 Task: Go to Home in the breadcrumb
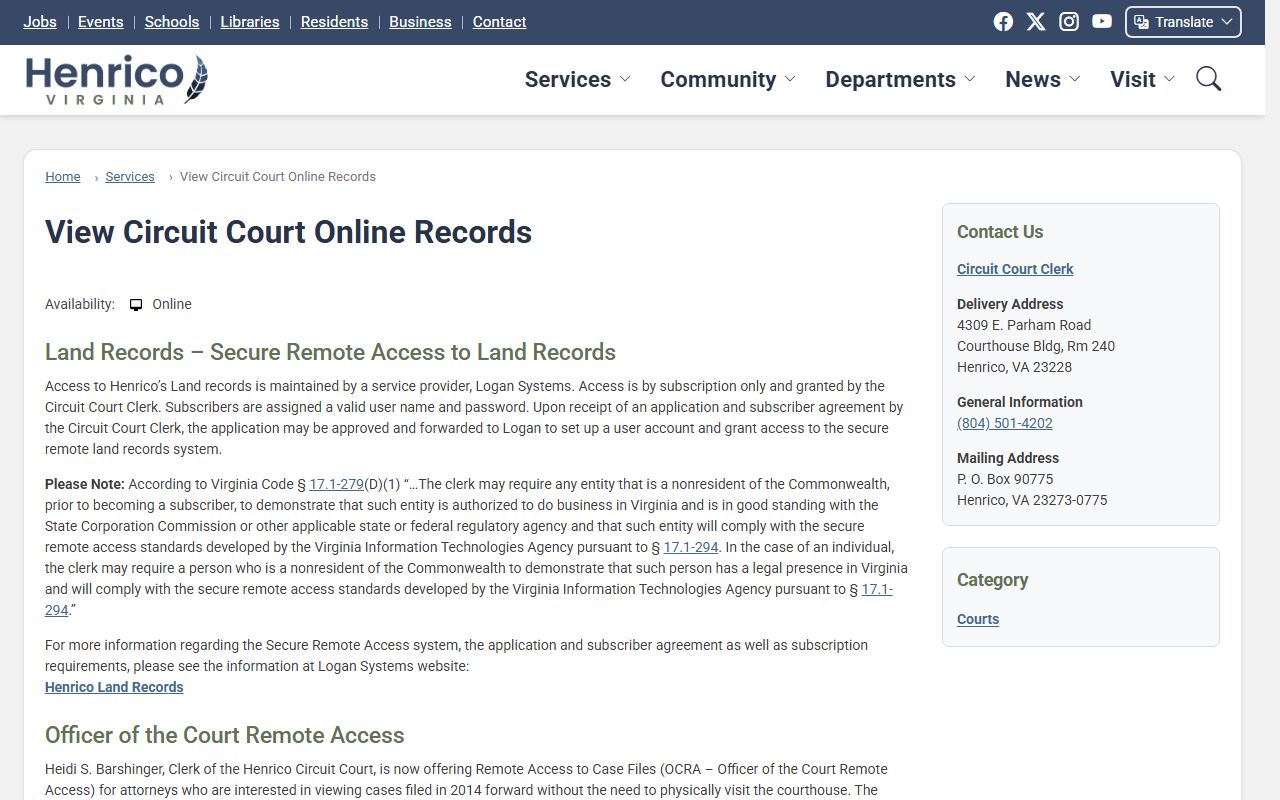[63, 177]
